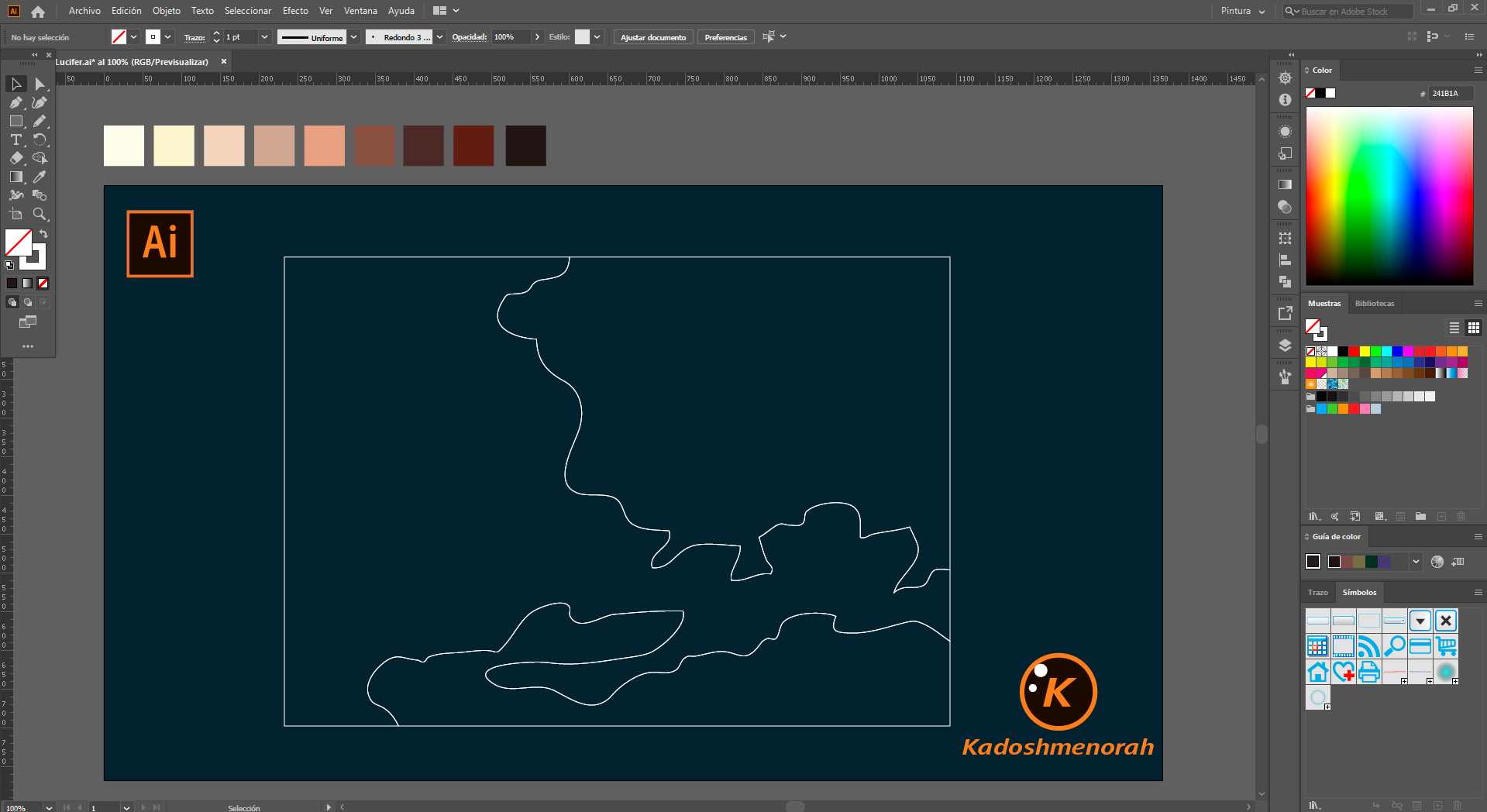Viewport: 1487px width, 812px height.
Task: Reset default fill and stroke
Action: click(9, 265)
